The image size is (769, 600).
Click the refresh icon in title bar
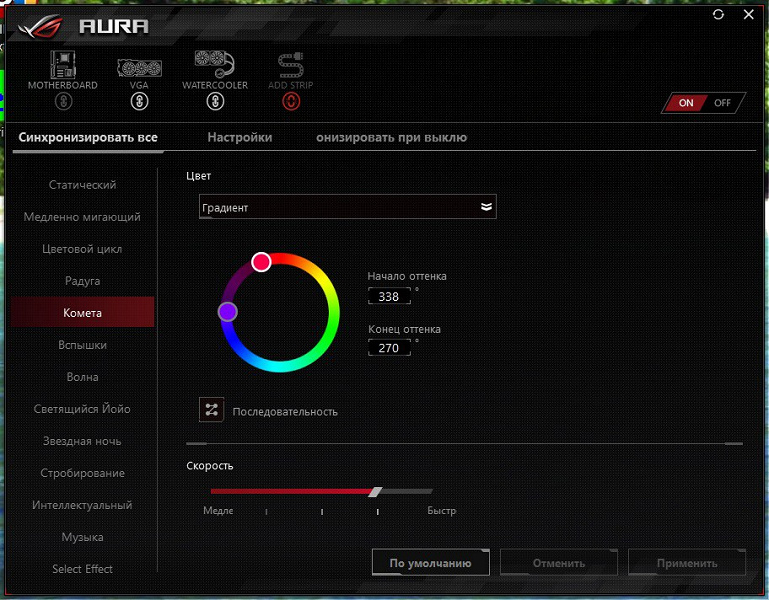(x=718, y=14)
